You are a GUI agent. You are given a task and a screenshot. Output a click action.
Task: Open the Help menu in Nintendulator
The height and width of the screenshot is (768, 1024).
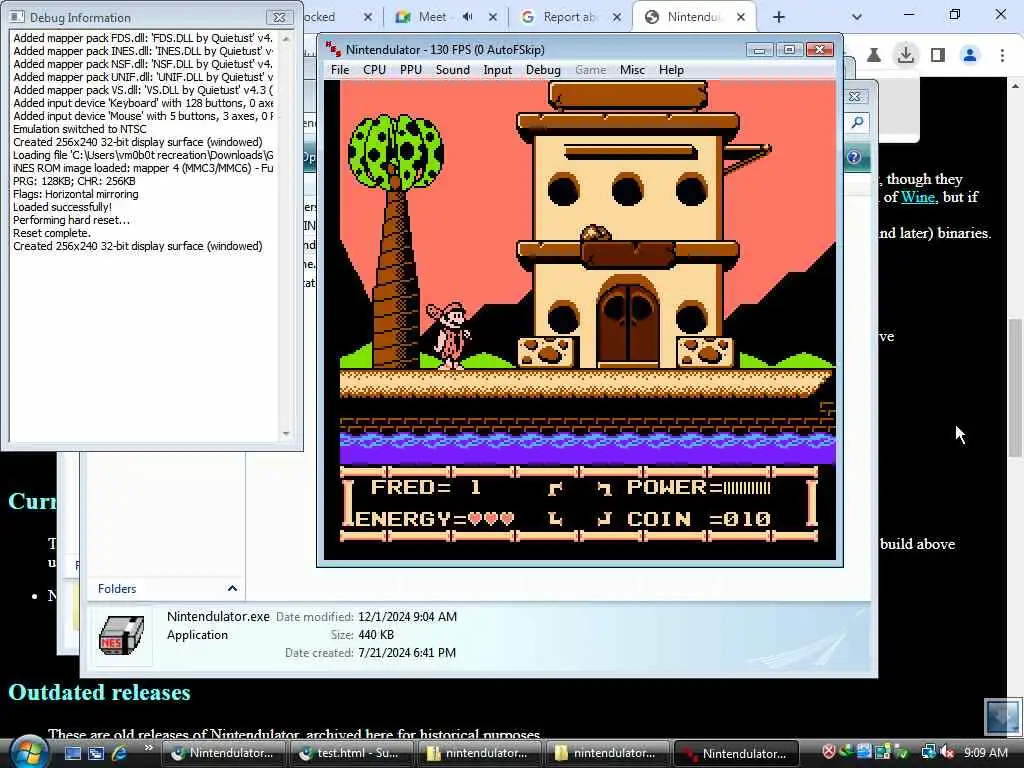pyautogui.click(x=671, y=70)
